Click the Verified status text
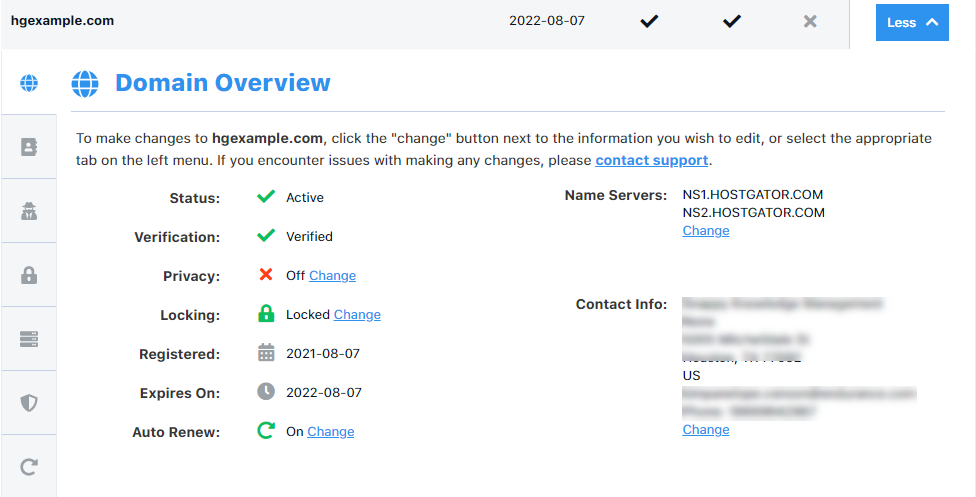This screenshot has width=976, height=497. click(x=309, y=237)
